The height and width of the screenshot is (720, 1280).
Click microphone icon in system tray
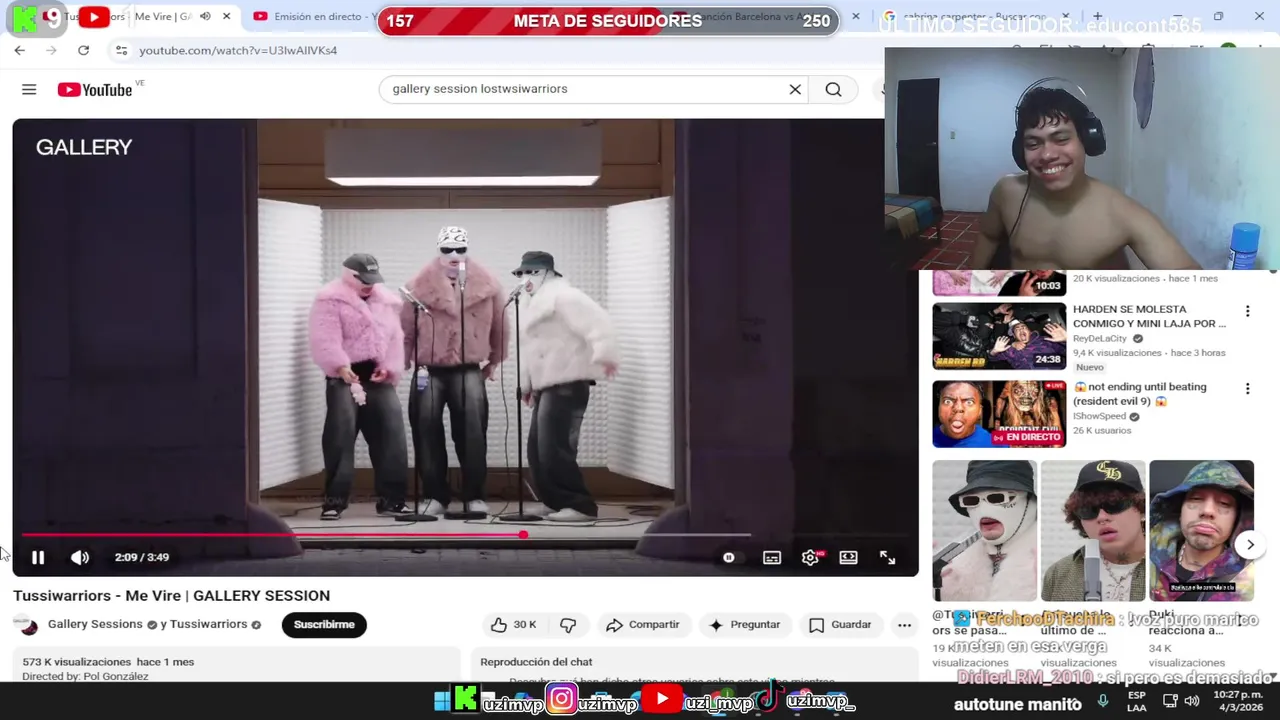click(1103, 701)
